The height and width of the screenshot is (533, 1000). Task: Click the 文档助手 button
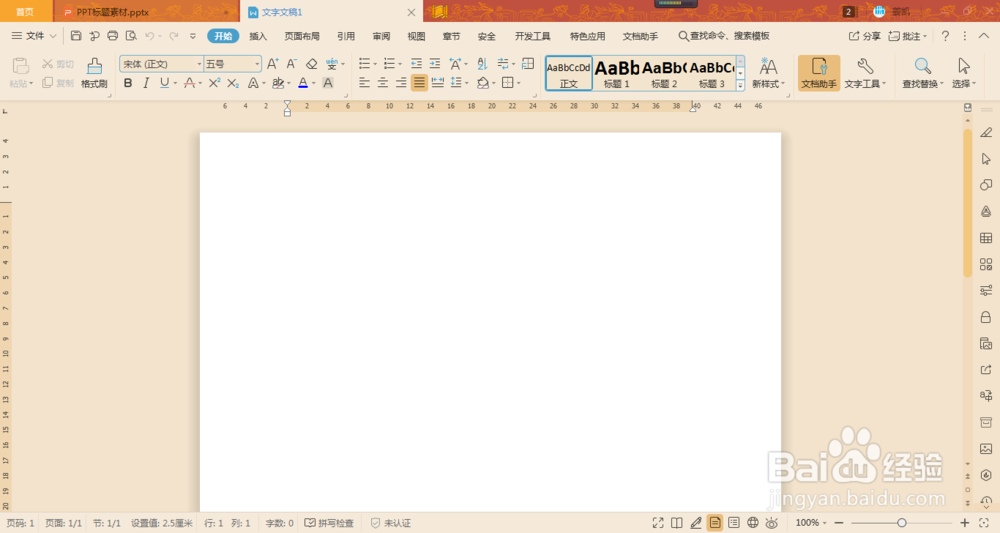click(x=819, y=73)
